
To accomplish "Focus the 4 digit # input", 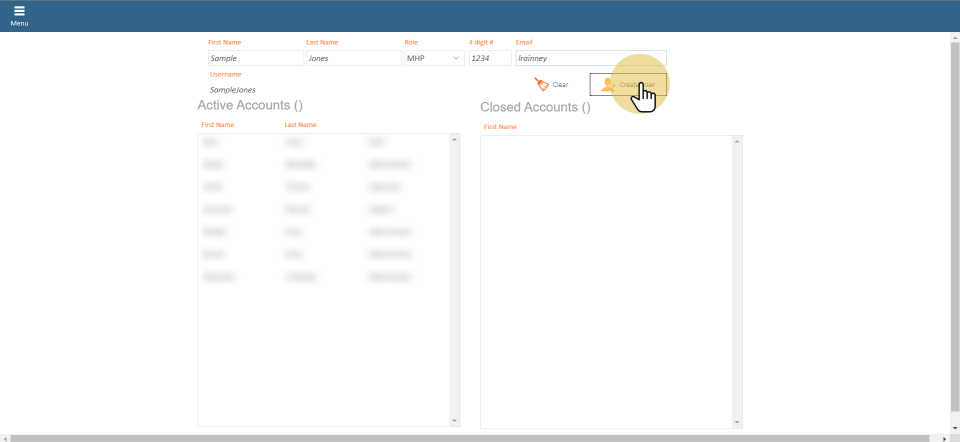I will click(x=489, y=58).
